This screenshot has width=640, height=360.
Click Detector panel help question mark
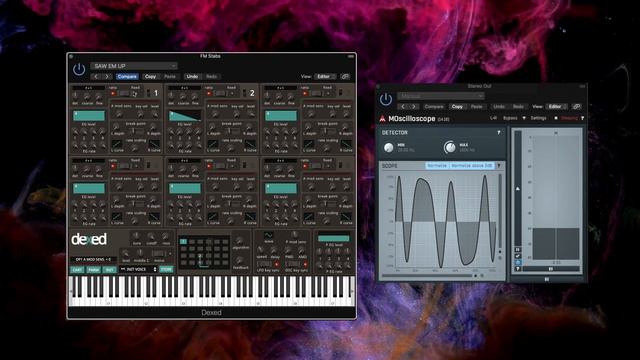pyautogui.click(x=499, y=133)
